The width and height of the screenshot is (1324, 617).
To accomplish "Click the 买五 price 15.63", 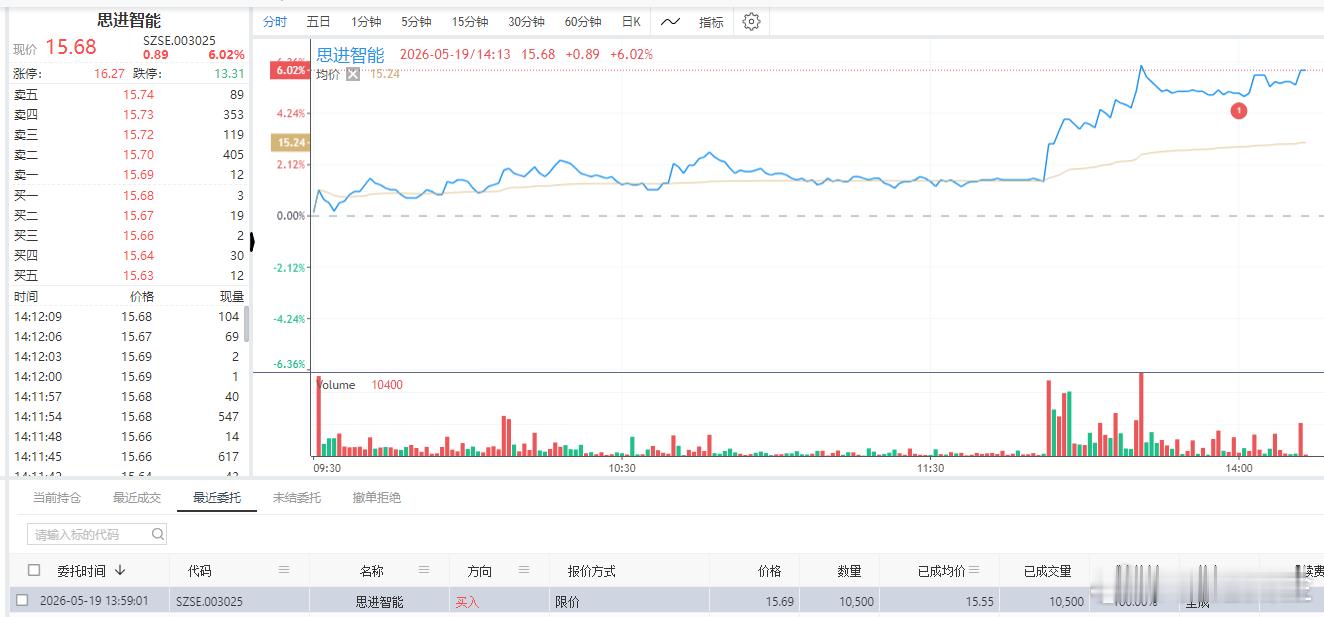I will [x=138, y=275].
